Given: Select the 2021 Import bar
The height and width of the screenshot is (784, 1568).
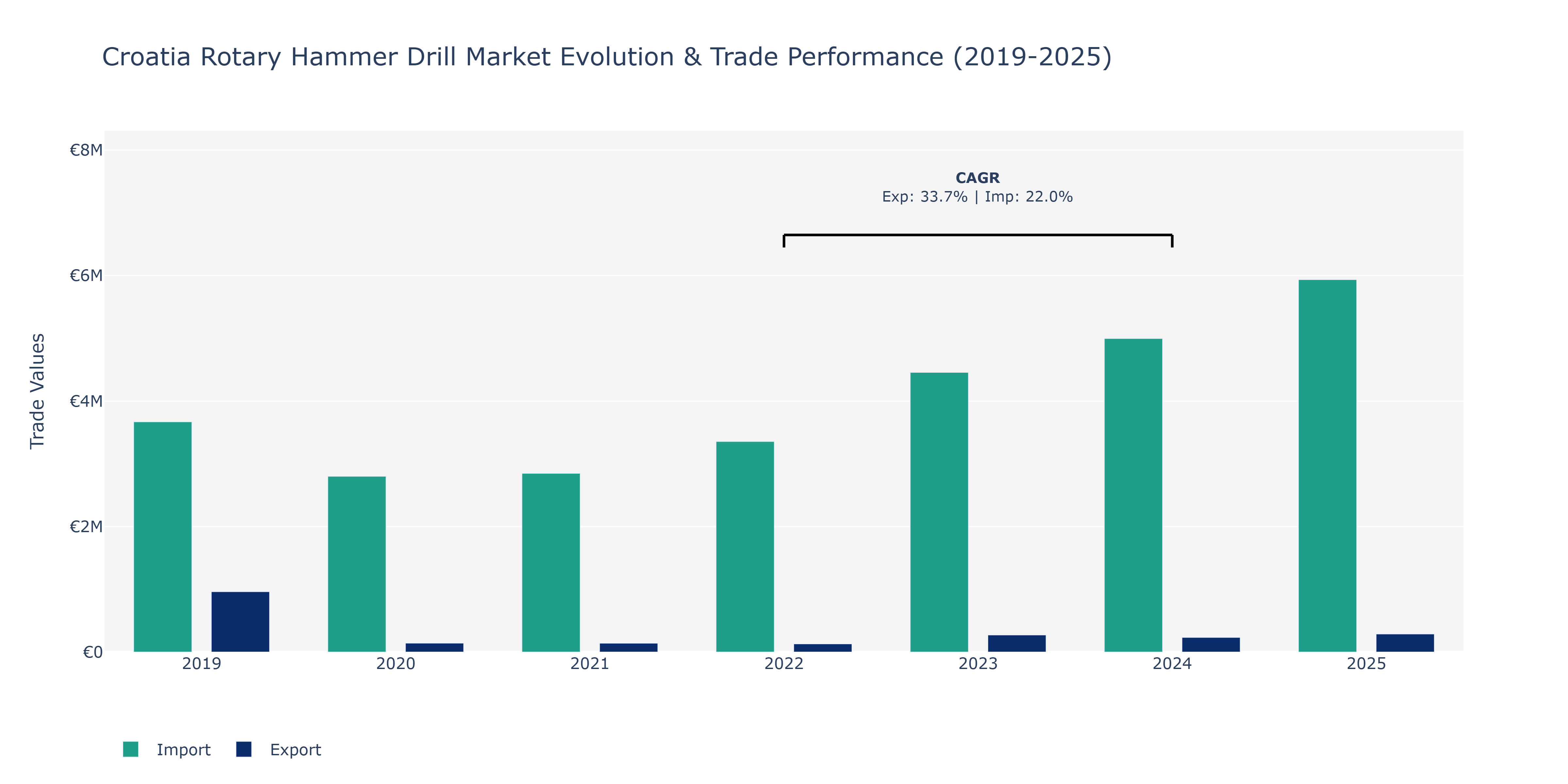Looking at the screenshot, I should coord(551,563).
